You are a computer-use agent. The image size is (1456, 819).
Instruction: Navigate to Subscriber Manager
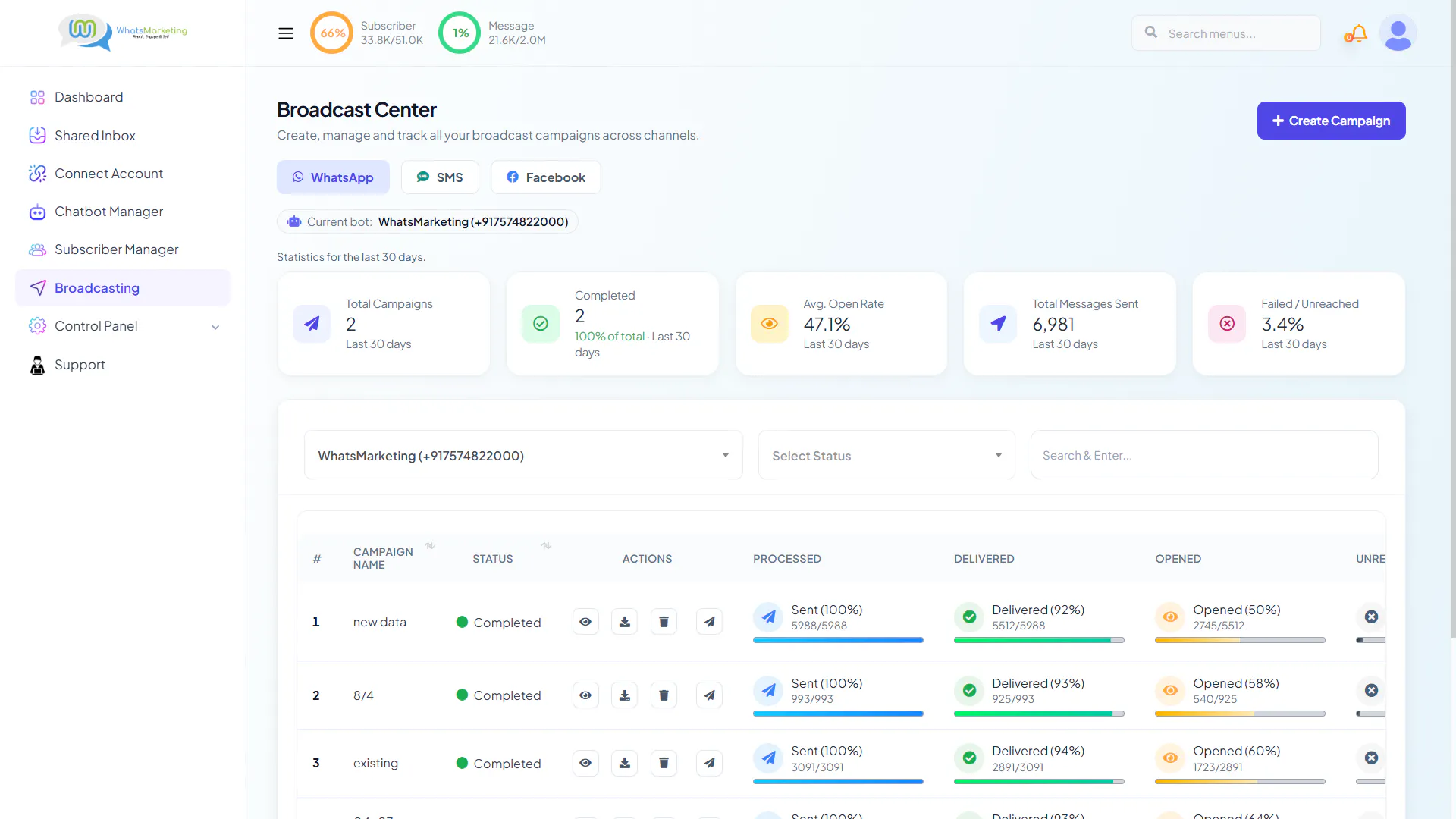point(123,249)
